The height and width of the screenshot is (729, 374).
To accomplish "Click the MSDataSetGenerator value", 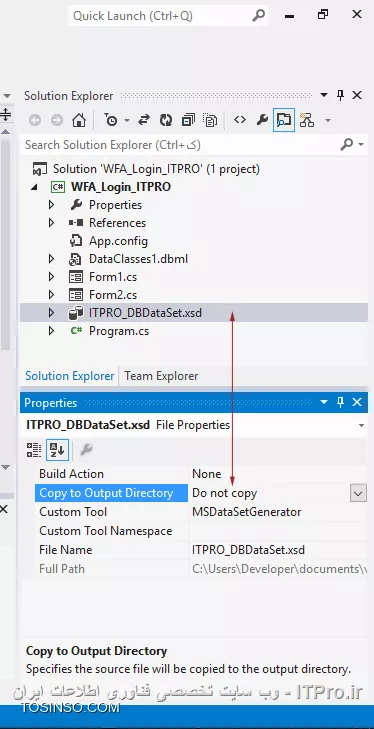I will [x=247, y=512].
